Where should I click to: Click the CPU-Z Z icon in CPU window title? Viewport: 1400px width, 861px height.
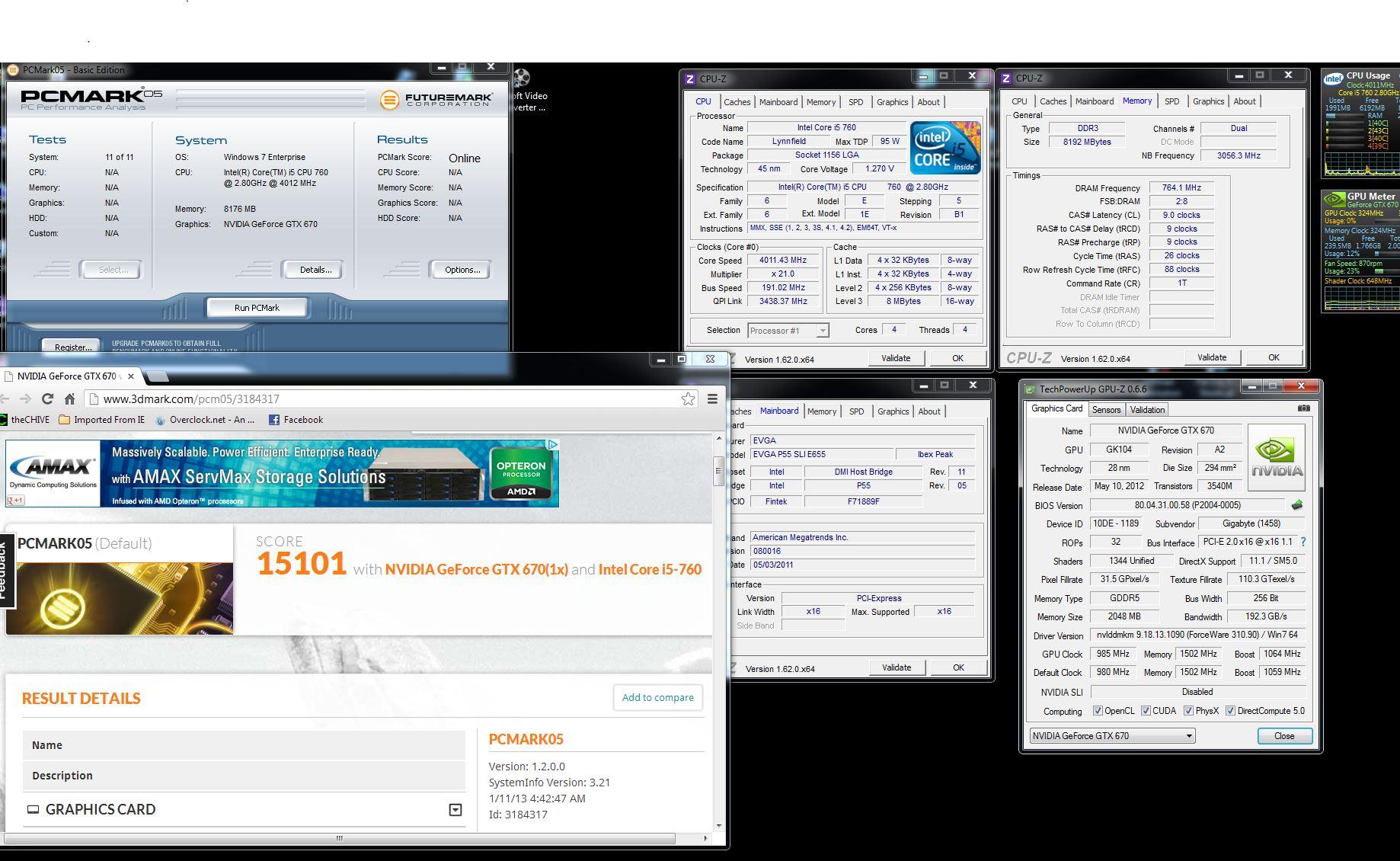click(689, 78)
